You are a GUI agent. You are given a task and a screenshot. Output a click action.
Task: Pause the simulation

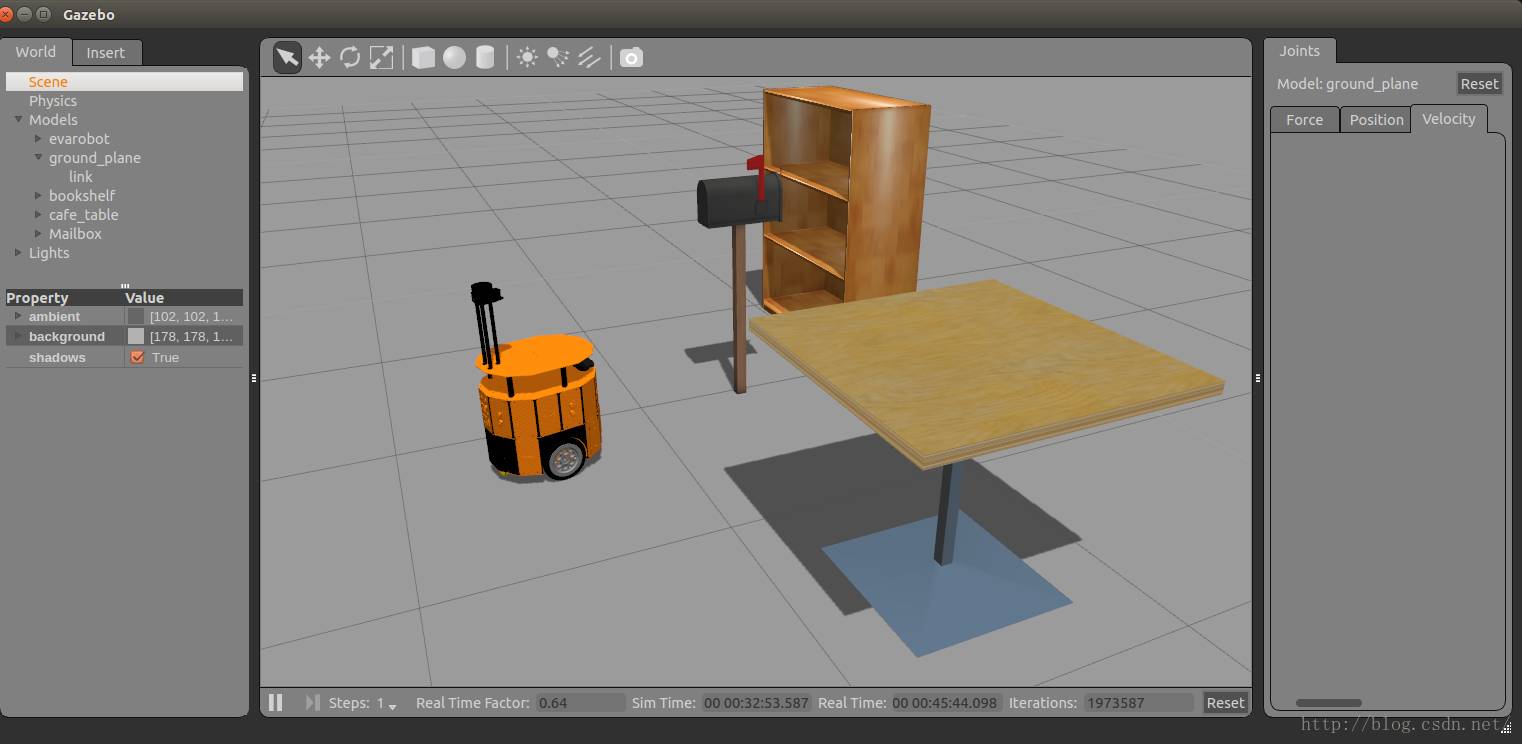coord(276,702)
